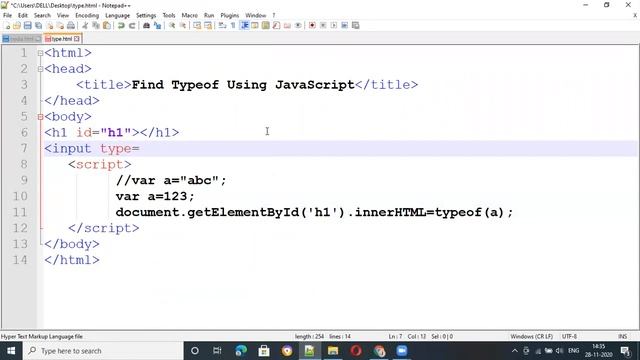Click line 7 '<input type=' code

[x=92, y=149]
